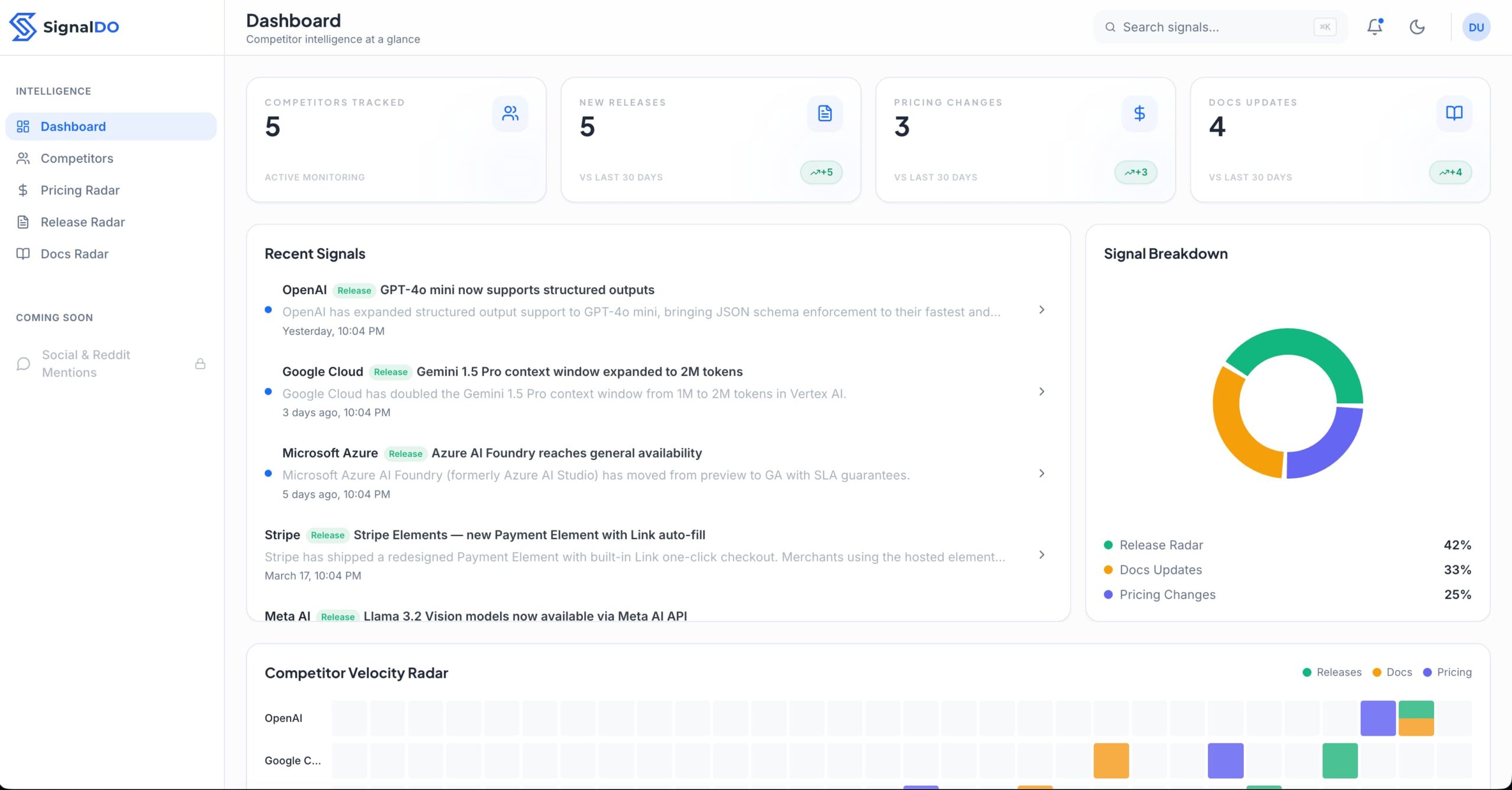Open the Docs Radar sidebar page
This screenshot has width=1512, height=790.
pos(74,254)
